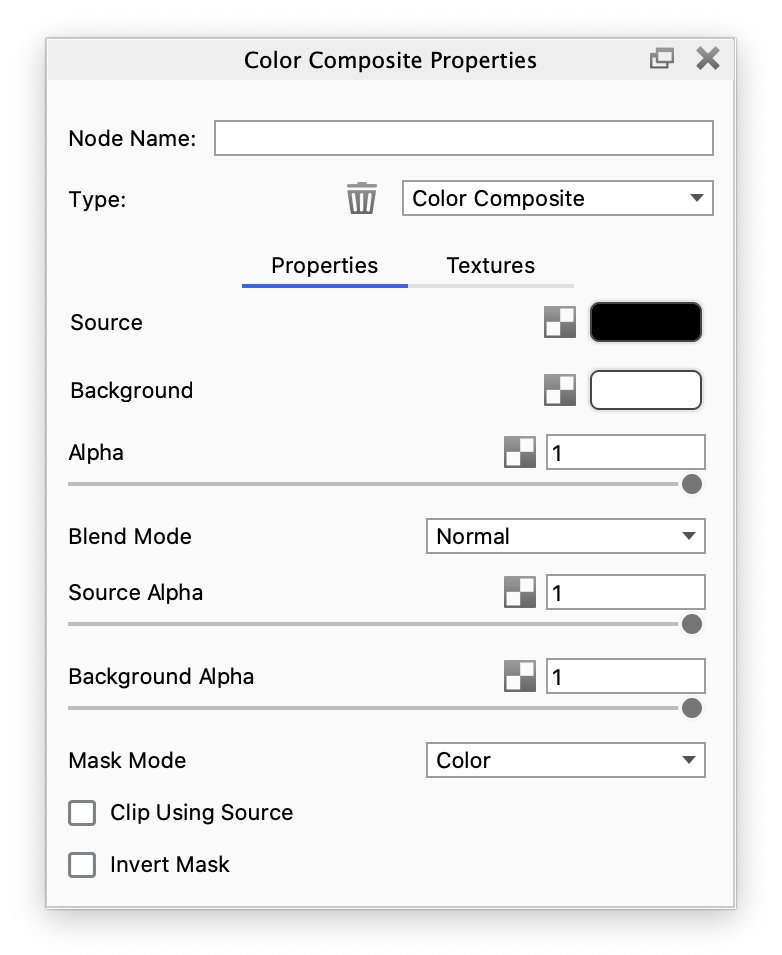Click the Alpha slider handle
The image size is (782, 955).
tap(692, 484)
